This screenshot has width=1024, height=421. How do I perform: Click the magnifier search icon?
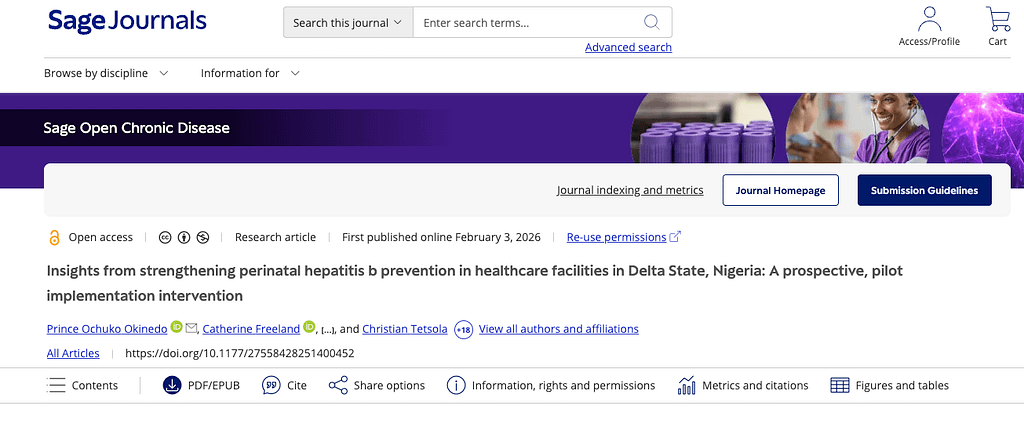(x=651, y=22)
